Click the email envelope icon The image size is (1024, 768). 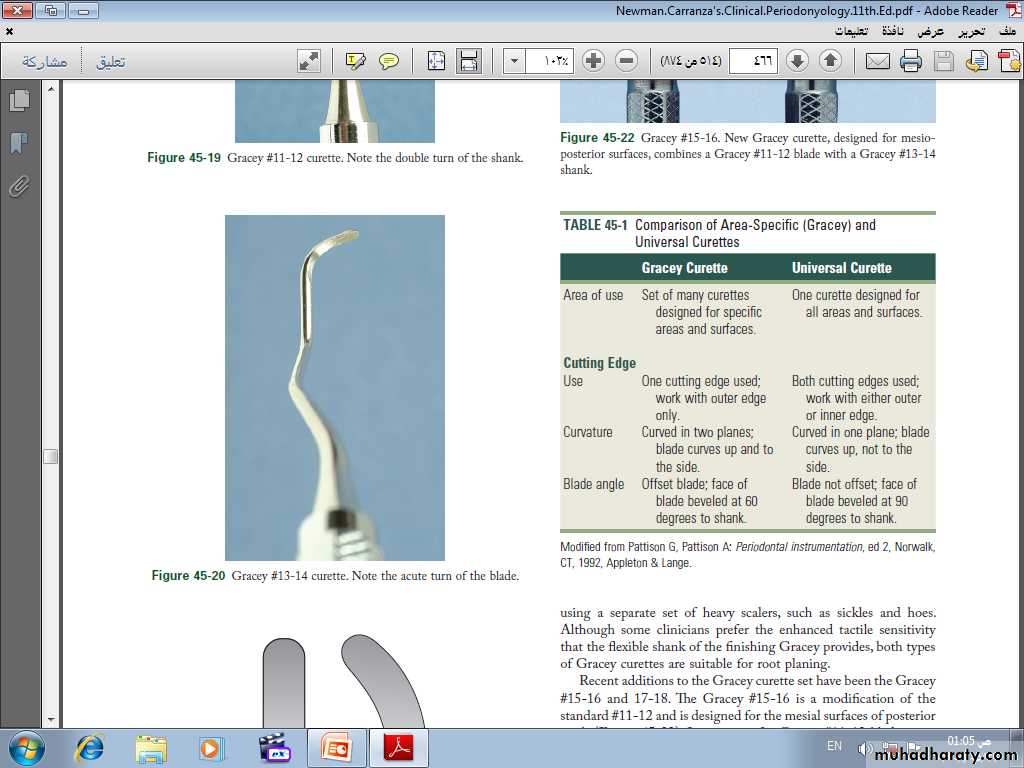[x=877, y=61]
